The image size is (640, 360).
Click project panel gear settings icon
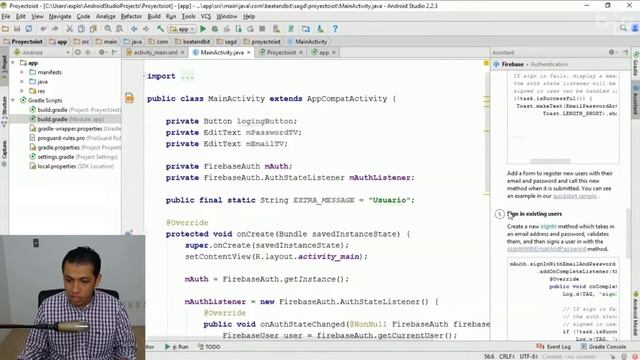[102, 52]
